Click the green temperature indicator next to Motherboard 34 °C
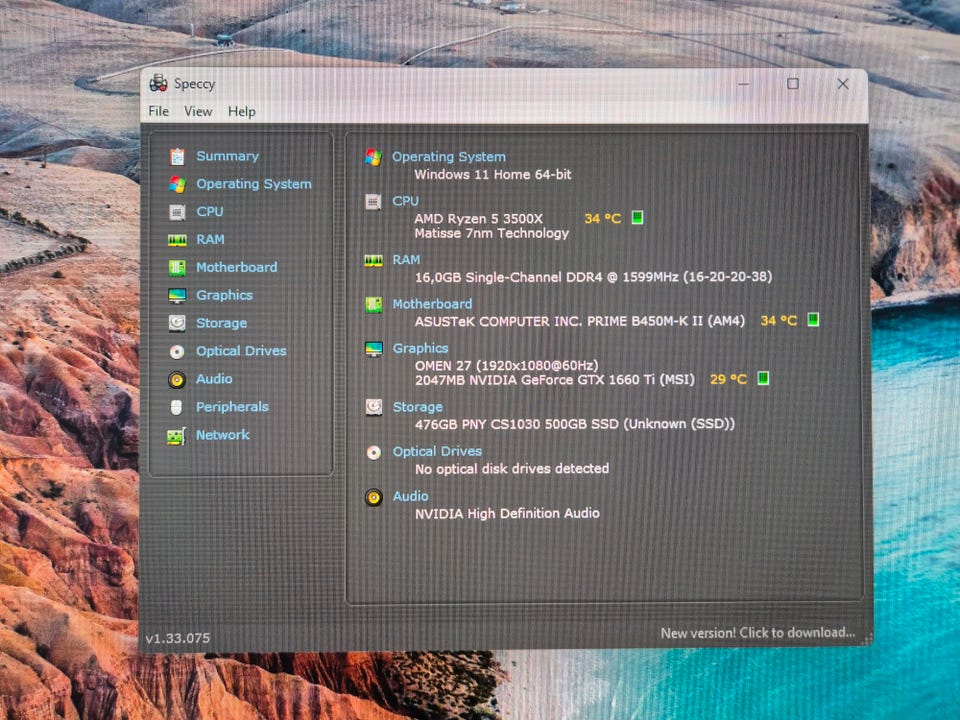This screenshot has height=720, width=960. [x=813, y=320]
